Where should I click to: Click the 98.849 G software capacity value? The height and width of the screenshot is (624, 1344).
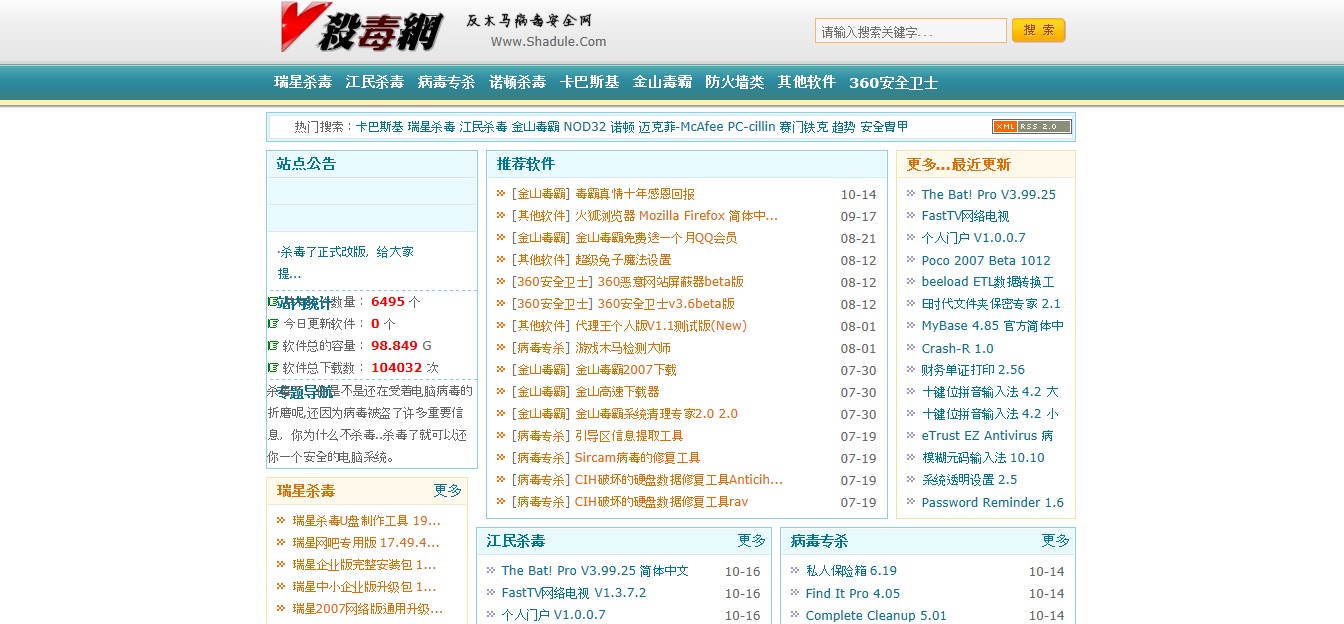(394, 346)
